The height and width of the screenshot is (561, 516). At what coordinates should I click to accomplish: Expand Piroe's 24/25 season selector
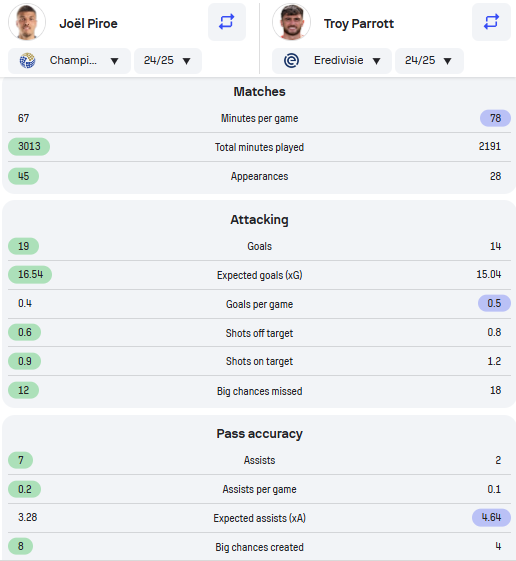(x=168, y=61)
